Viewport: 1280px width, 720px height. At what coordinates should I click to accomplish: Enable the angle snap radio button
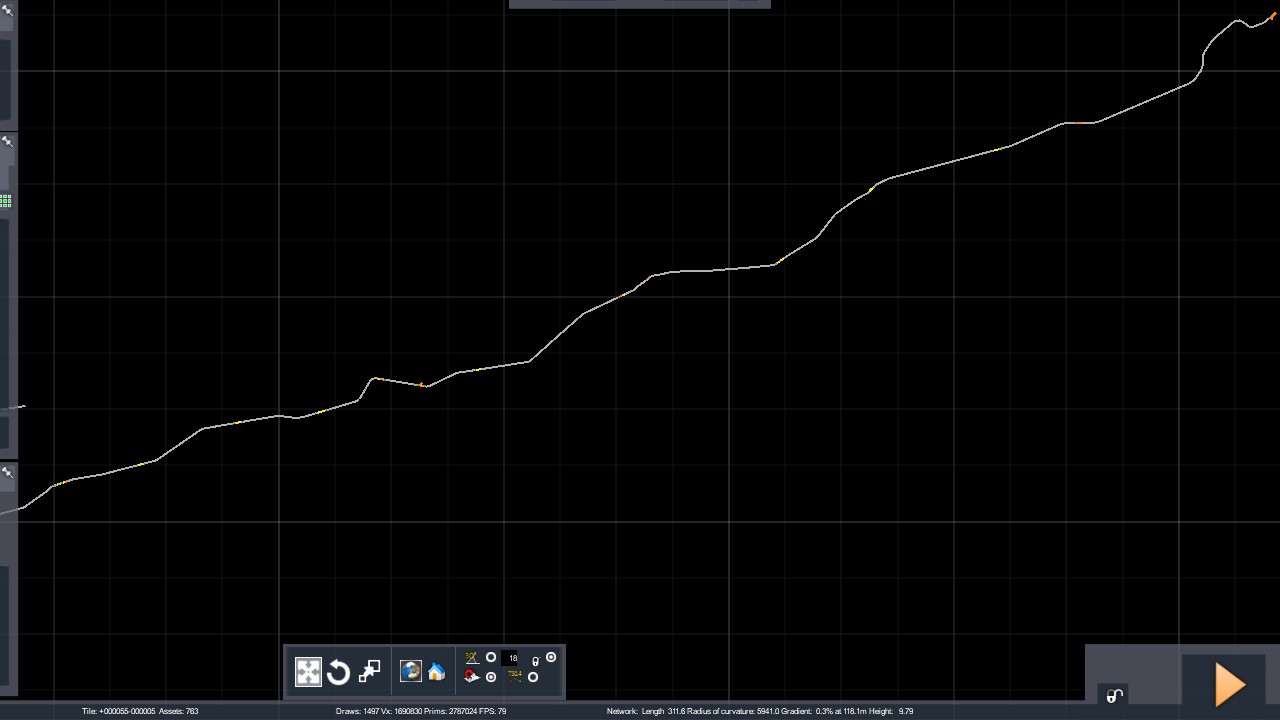[491, 658]
